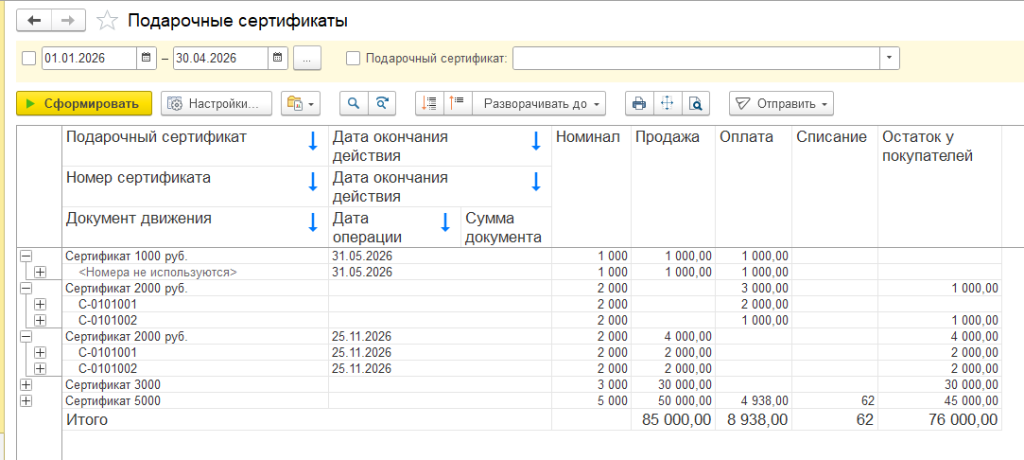Image resolution: width=1024 pixels, height=460 pixels.
Task: Click the start date field 01.01.2026
Action: (89, 58)
